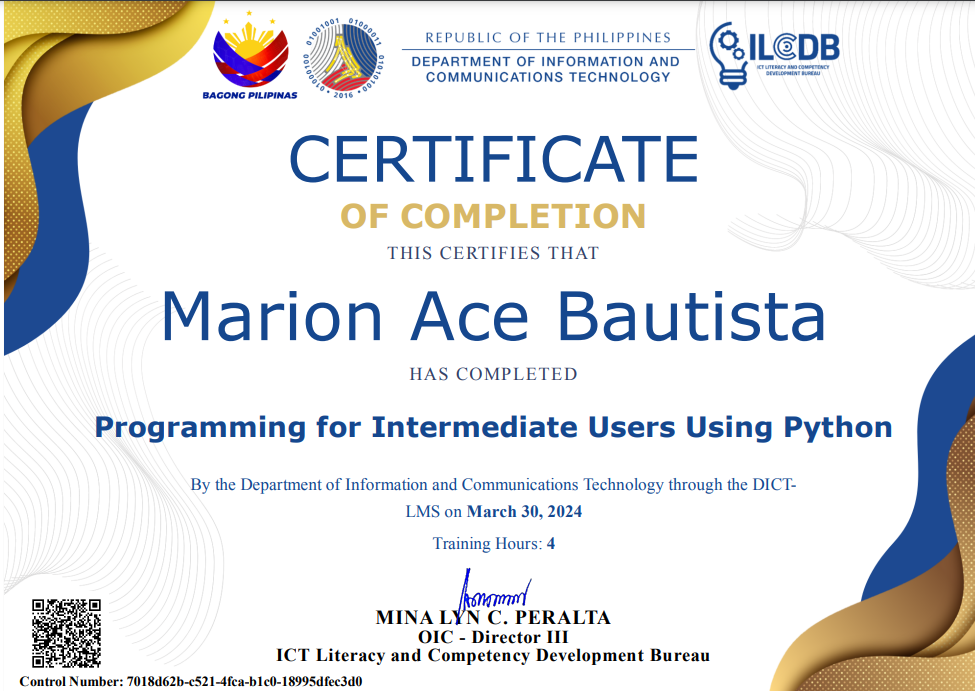Click the large "CERTIFICATE" heading
Screen dimensions: 975x691
click(x=494, y=159)
